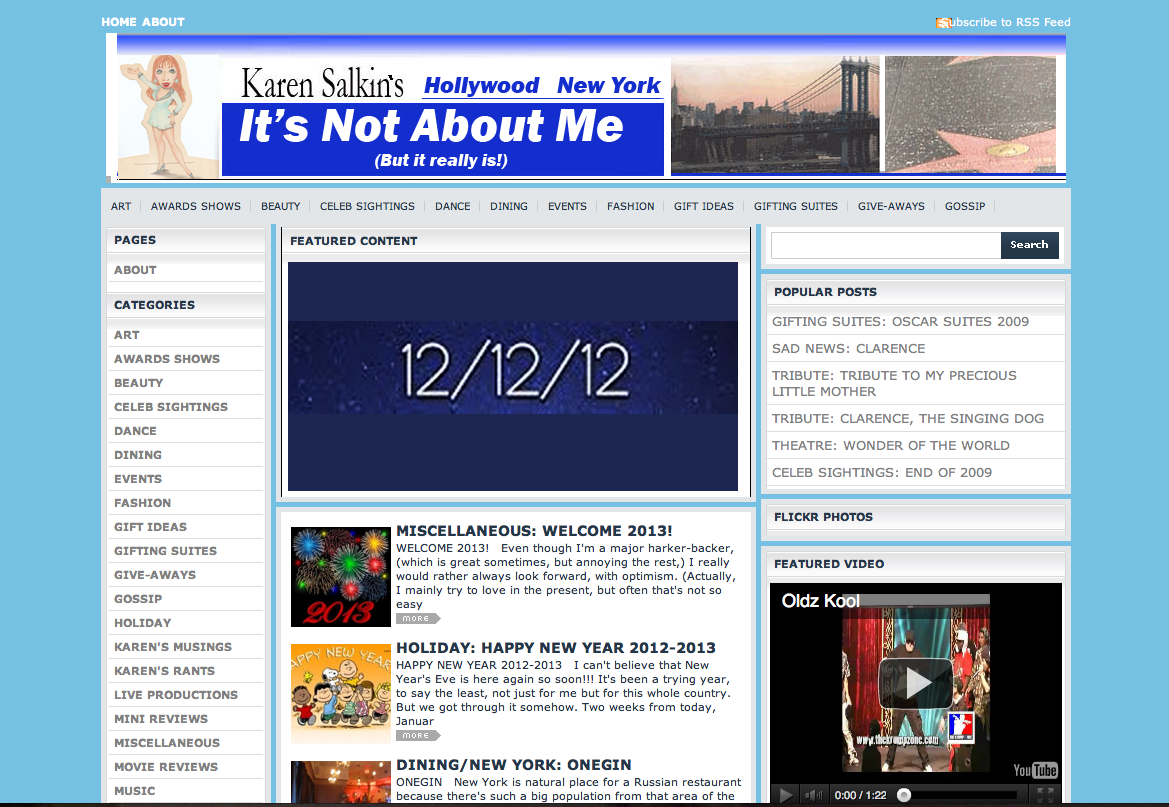This screenshot has width=1169, height=807.
Task: Click the Brooklyn Bridge banner photo
Action: (775, 115)
